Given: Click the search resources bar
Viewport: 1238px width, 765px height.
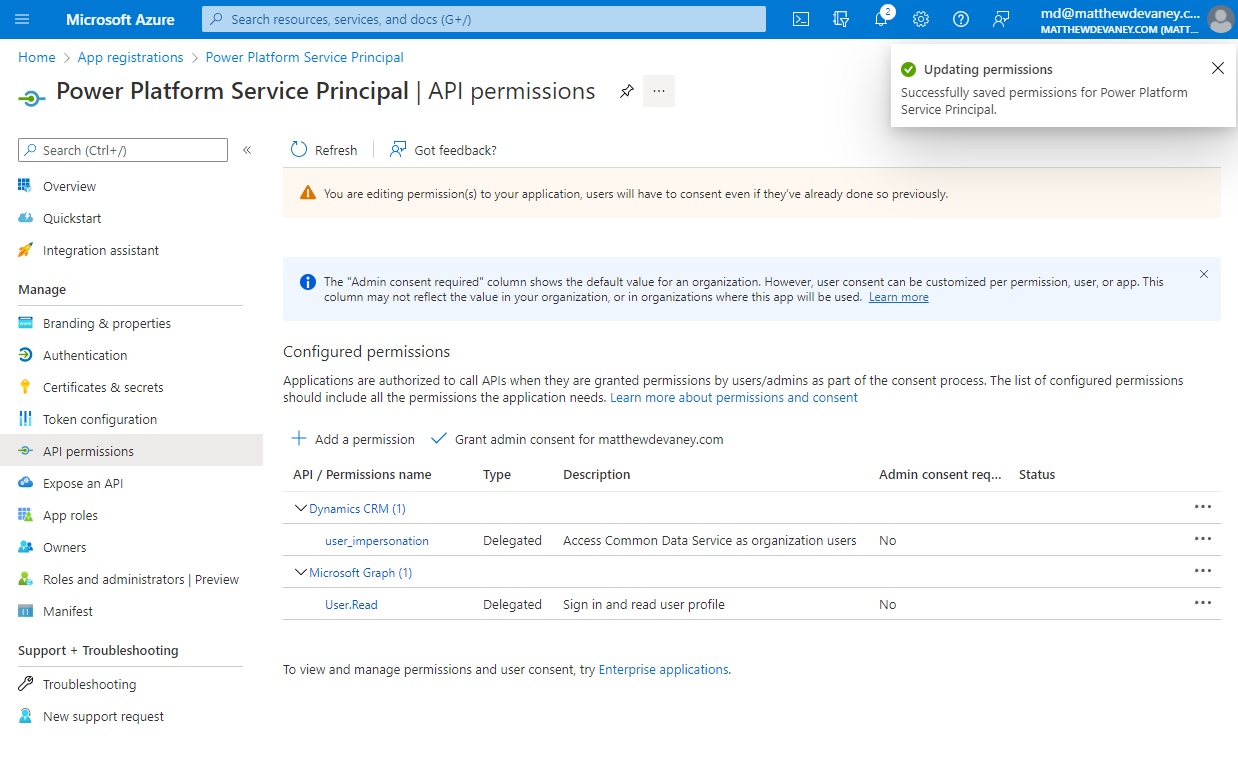Looking at the screenshot, I should [x=483, y=18].
